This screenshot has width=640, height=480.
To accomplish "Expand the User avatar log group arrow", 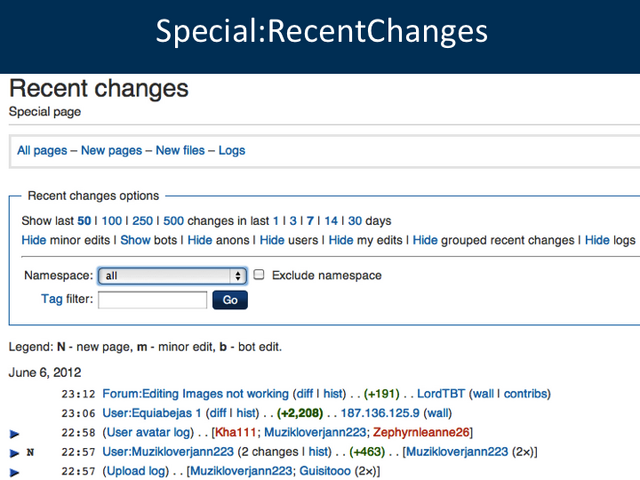I will click(x=14, y=433).
